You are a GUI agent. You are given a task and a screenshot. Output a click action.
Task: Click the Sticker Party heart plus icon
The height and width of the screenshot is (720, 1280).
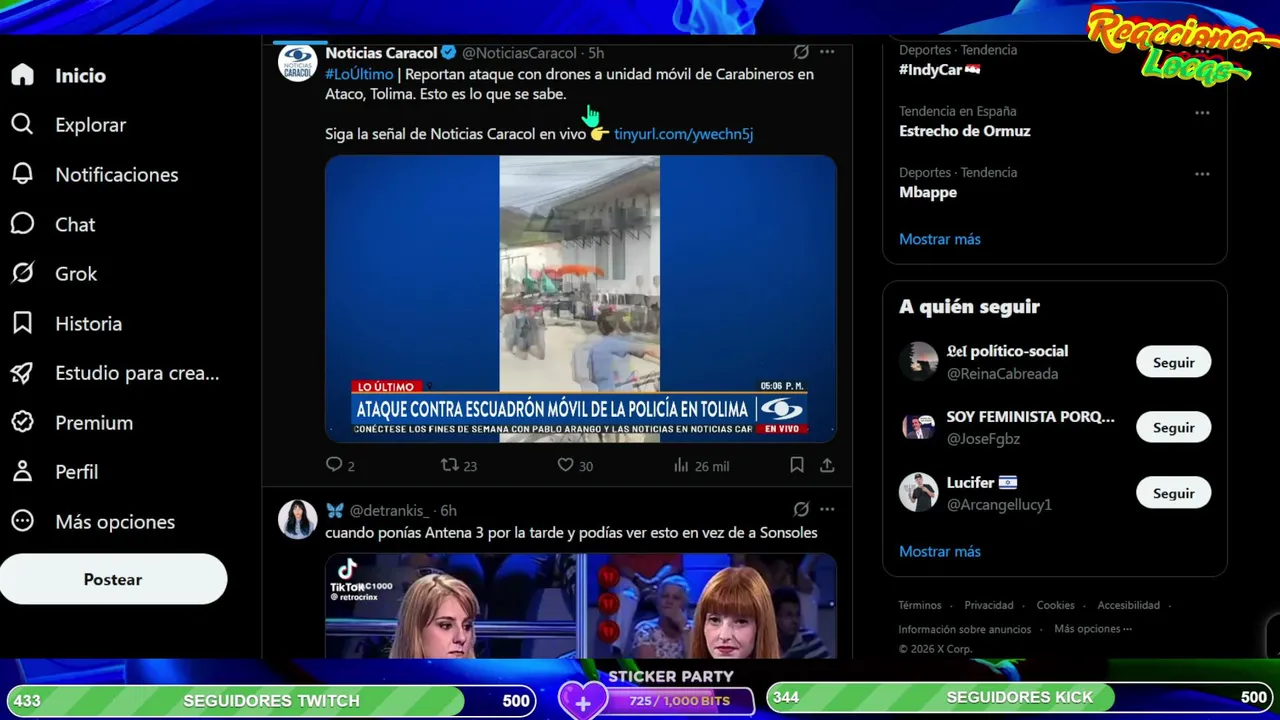pyautogui.click(x=582, y=702)
